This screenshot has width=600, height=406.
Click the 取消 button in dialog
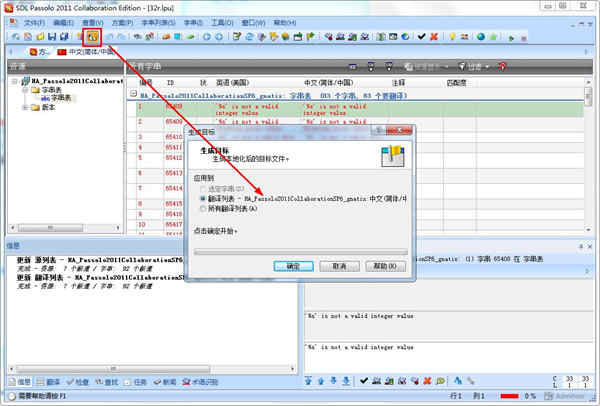point(340,266)
